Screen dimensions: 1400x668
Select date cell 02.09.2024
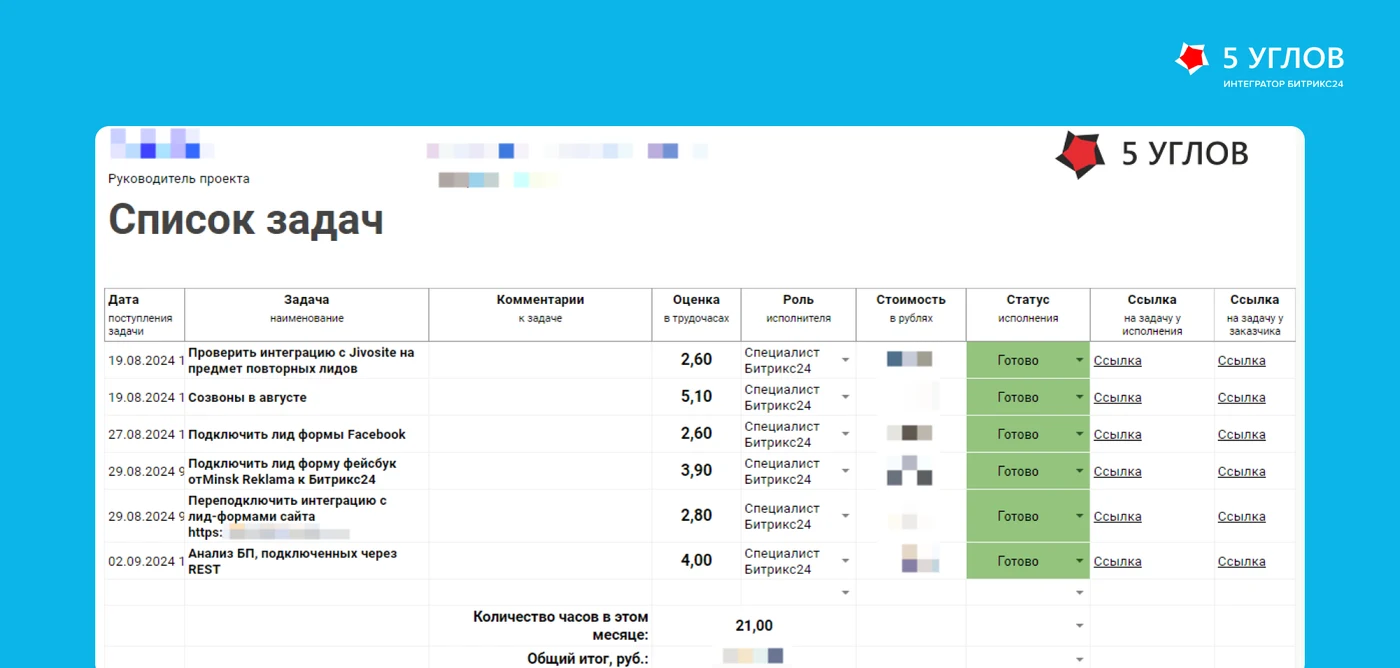pyautogui.click(x=145, y=562)
